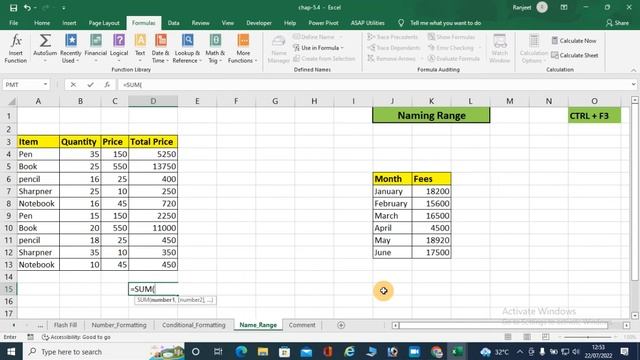Click horizontal scrollbar right arrow
The image size is (640, 360).
pyautogui.click(x=627, y=325)
